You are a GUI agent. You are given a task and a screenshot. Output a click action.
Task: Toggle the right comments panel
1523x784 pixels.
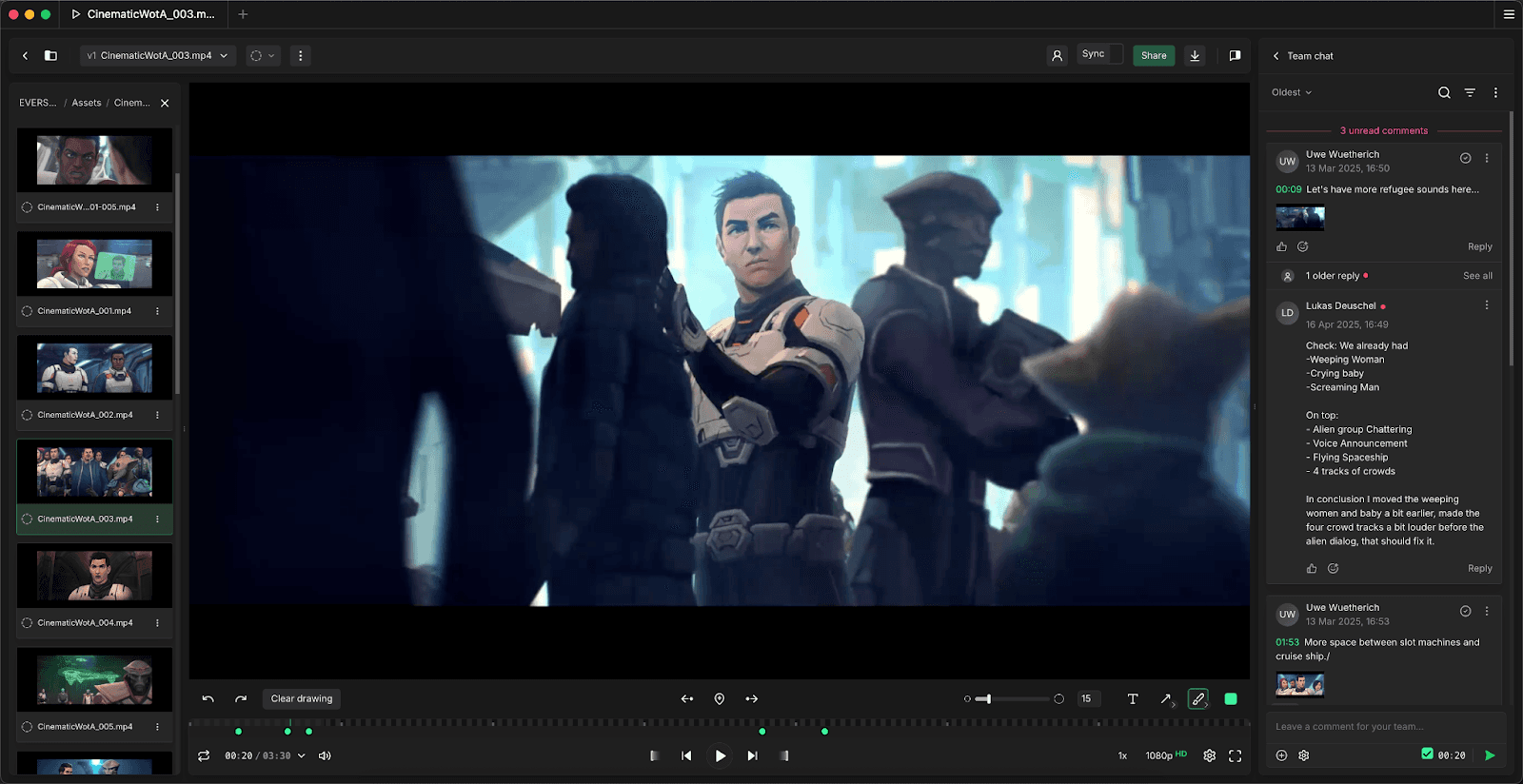pos(1235,55)
